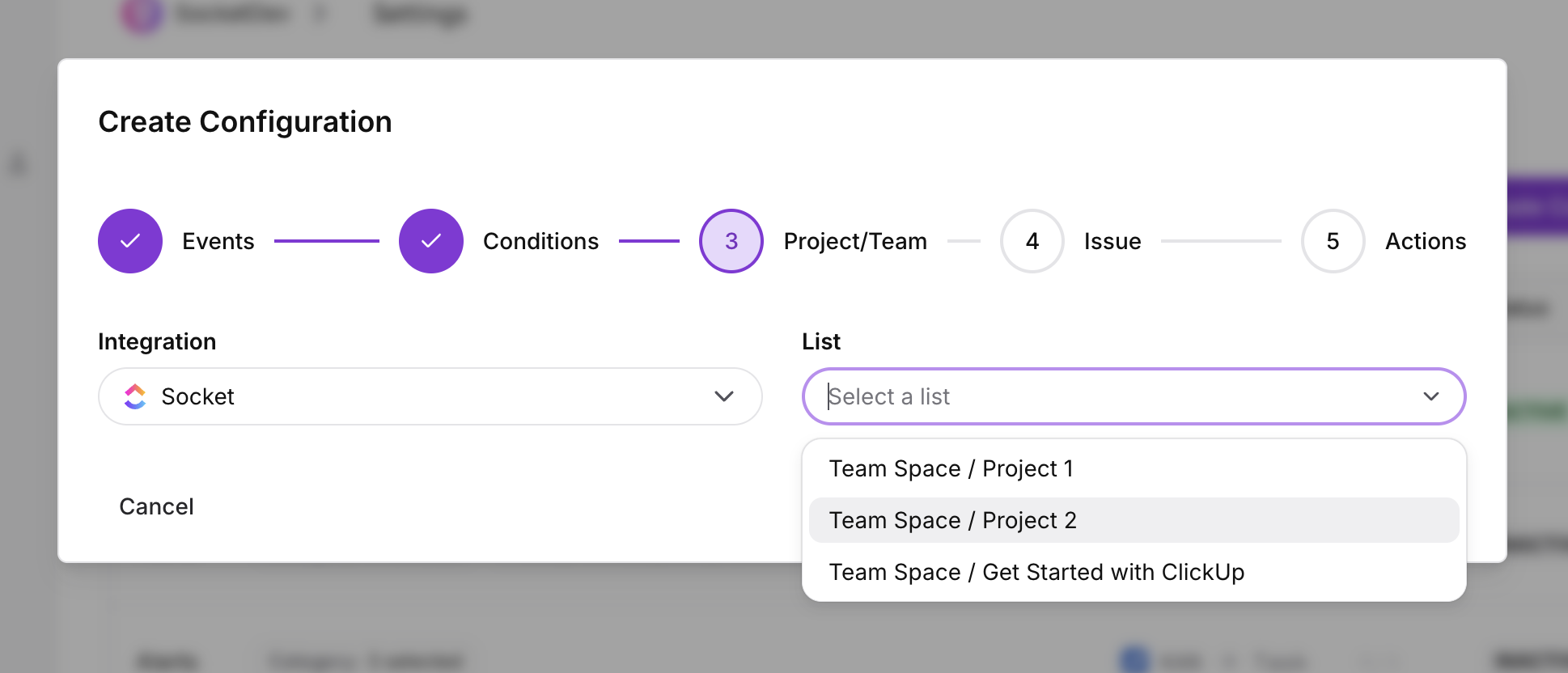1568x673 pixels.
Task: Click the Events step checkmark circle
Action: (130, 241)
